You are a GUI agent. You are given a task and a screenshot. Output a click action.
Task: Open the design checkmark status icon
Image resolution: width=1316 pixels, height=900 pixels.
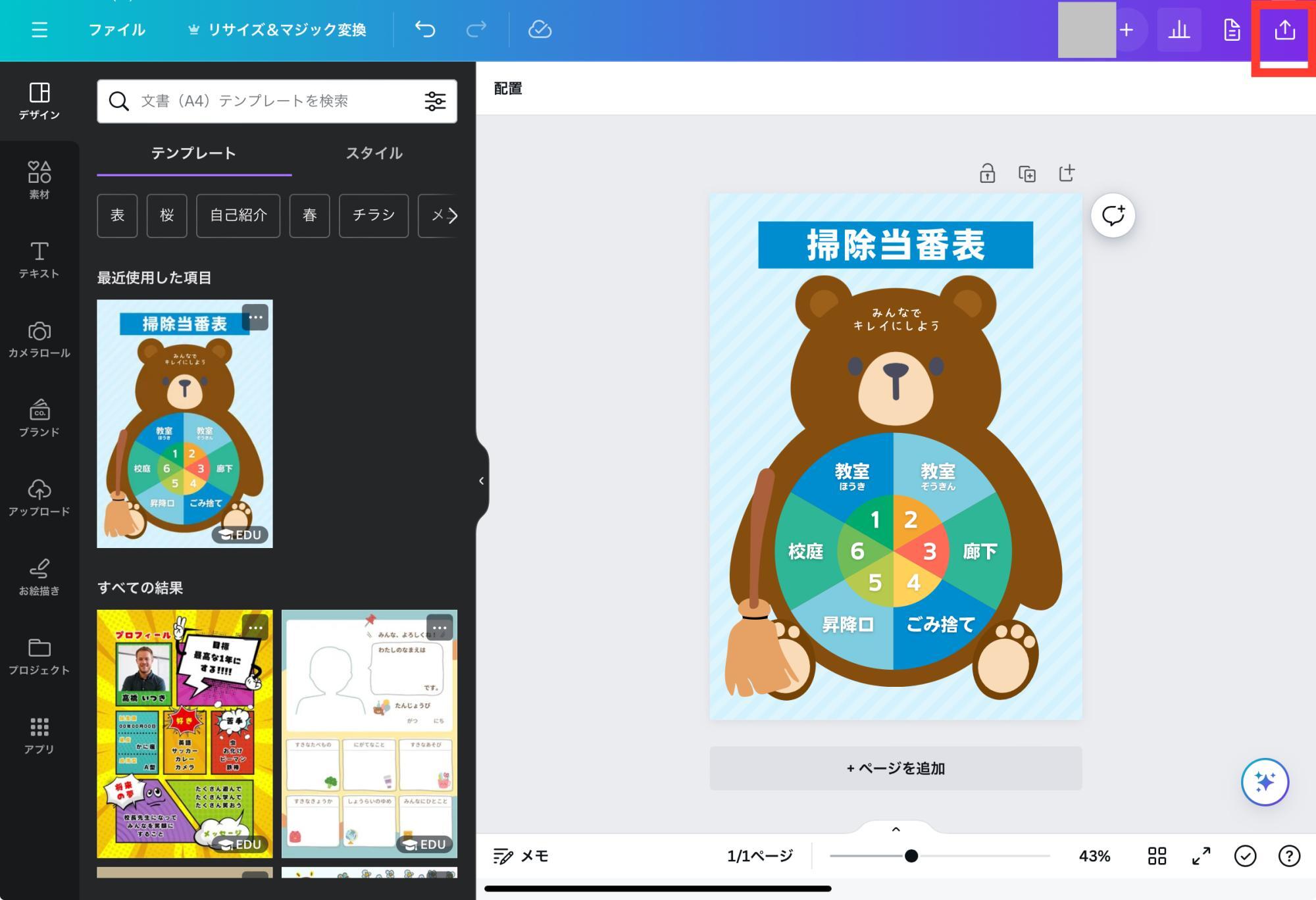(x=1245, y=856)
